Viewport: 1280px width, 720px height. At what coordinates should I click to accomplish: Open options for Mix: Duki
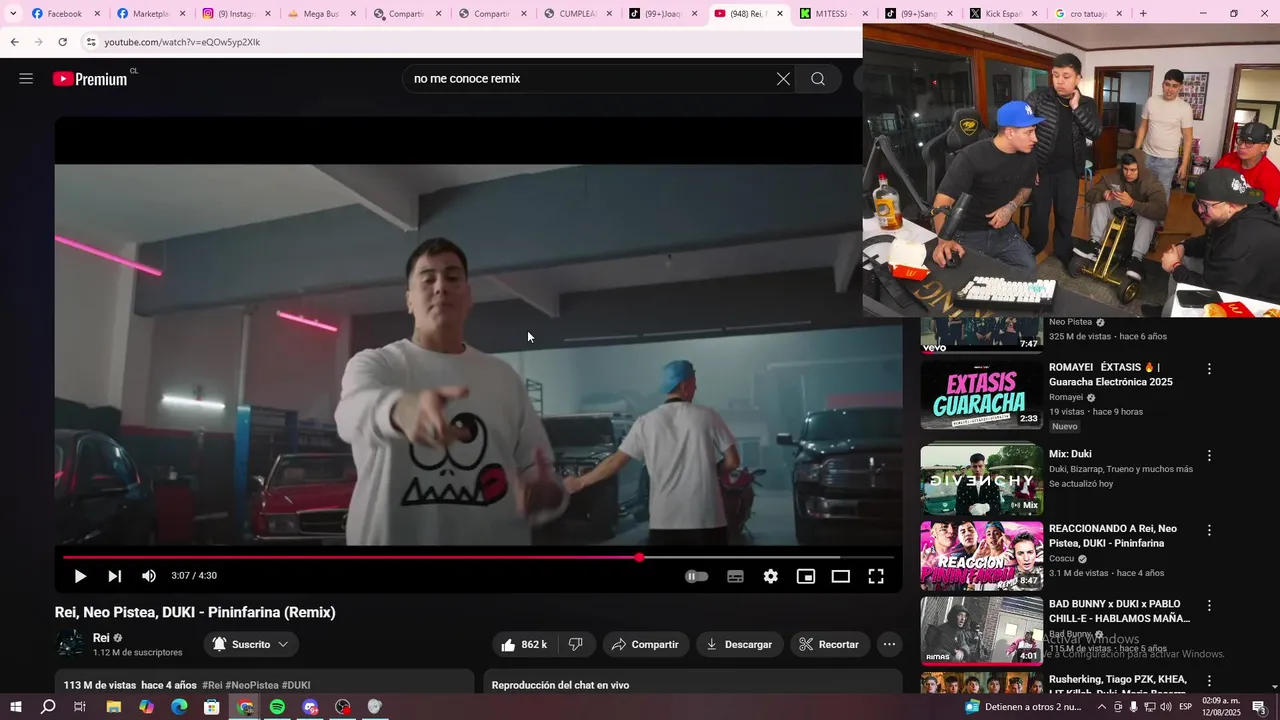click(x=1209, y=455)
